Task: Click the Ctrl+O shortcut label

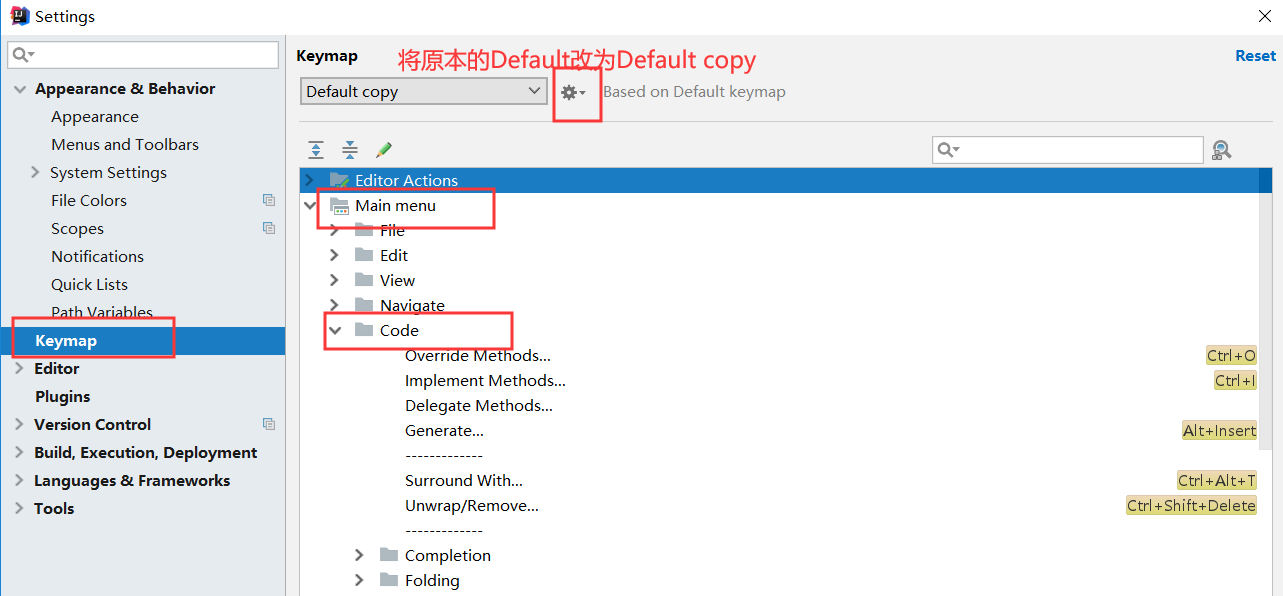Action: click(x=1231, y=356)
